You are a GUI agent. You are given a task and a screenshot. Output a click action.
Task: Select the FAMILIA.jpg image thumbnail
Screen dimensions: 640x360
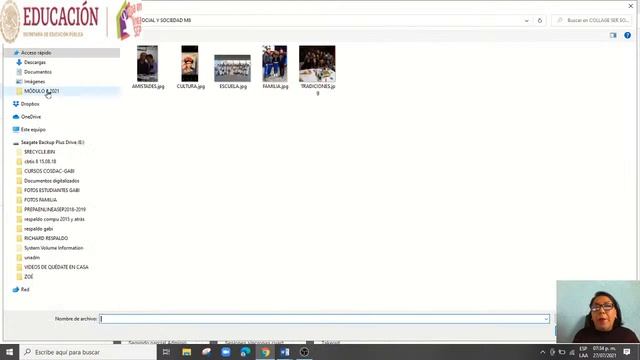[275, 64]
